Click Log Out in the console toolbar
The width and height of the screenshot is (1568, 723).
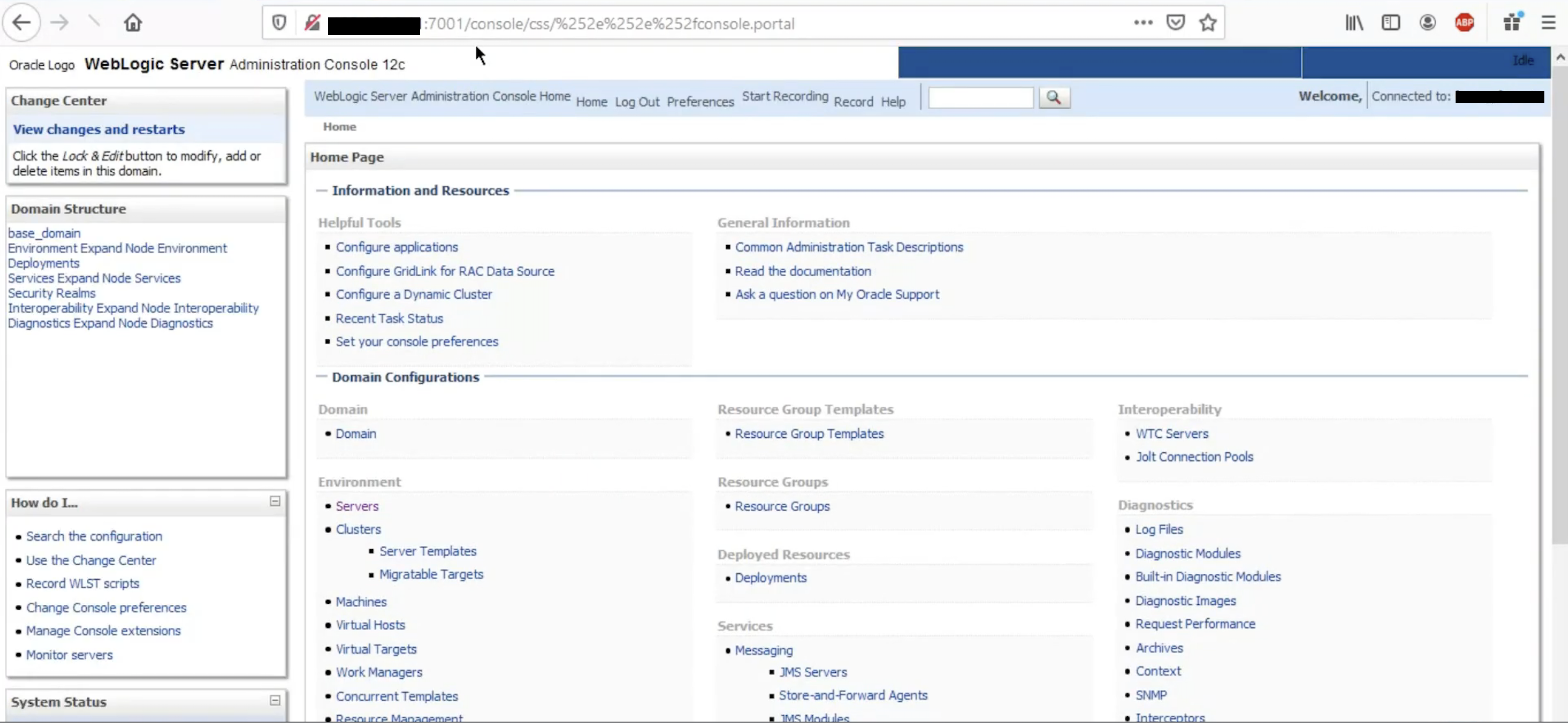pos(637,102)
